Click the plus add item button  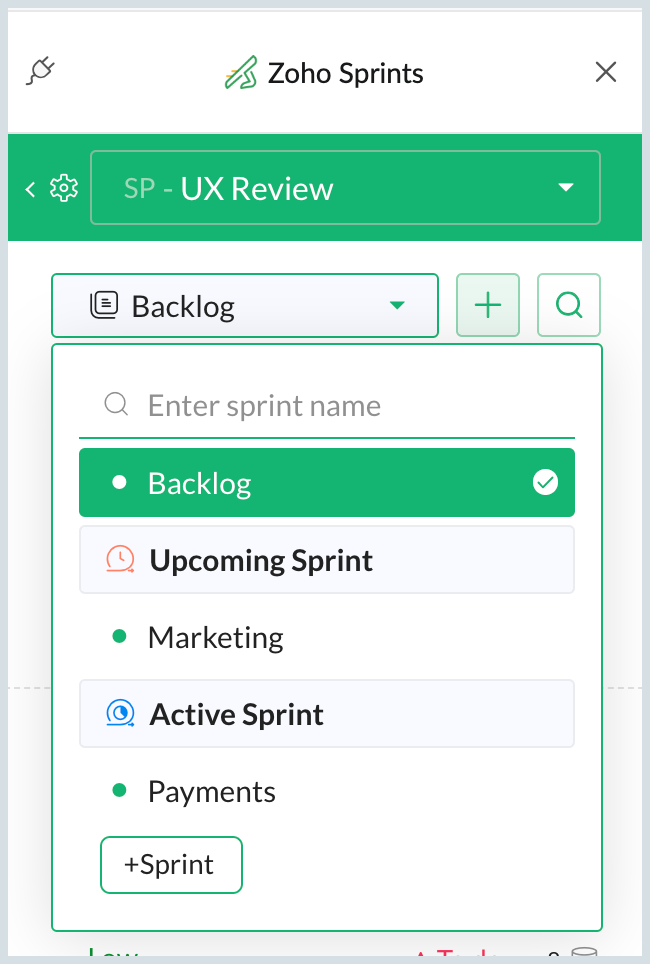[488, 305]
